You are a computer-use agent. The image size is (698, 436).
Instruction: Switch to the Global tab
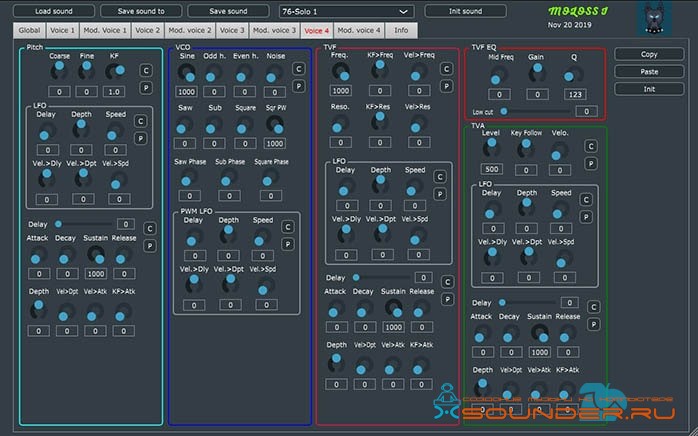coord(29,30)
